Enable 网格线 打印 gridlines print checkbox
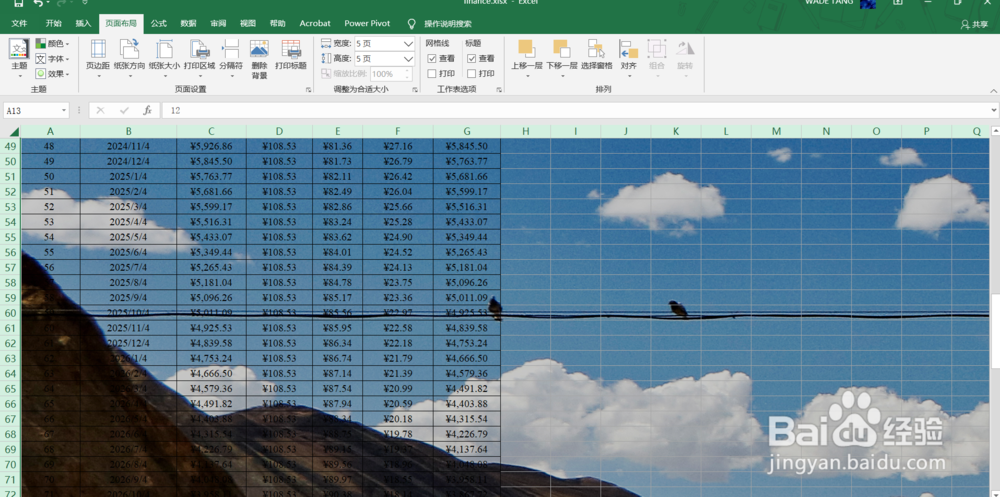This screenshot has width=1000, height=497. (432, 73)
